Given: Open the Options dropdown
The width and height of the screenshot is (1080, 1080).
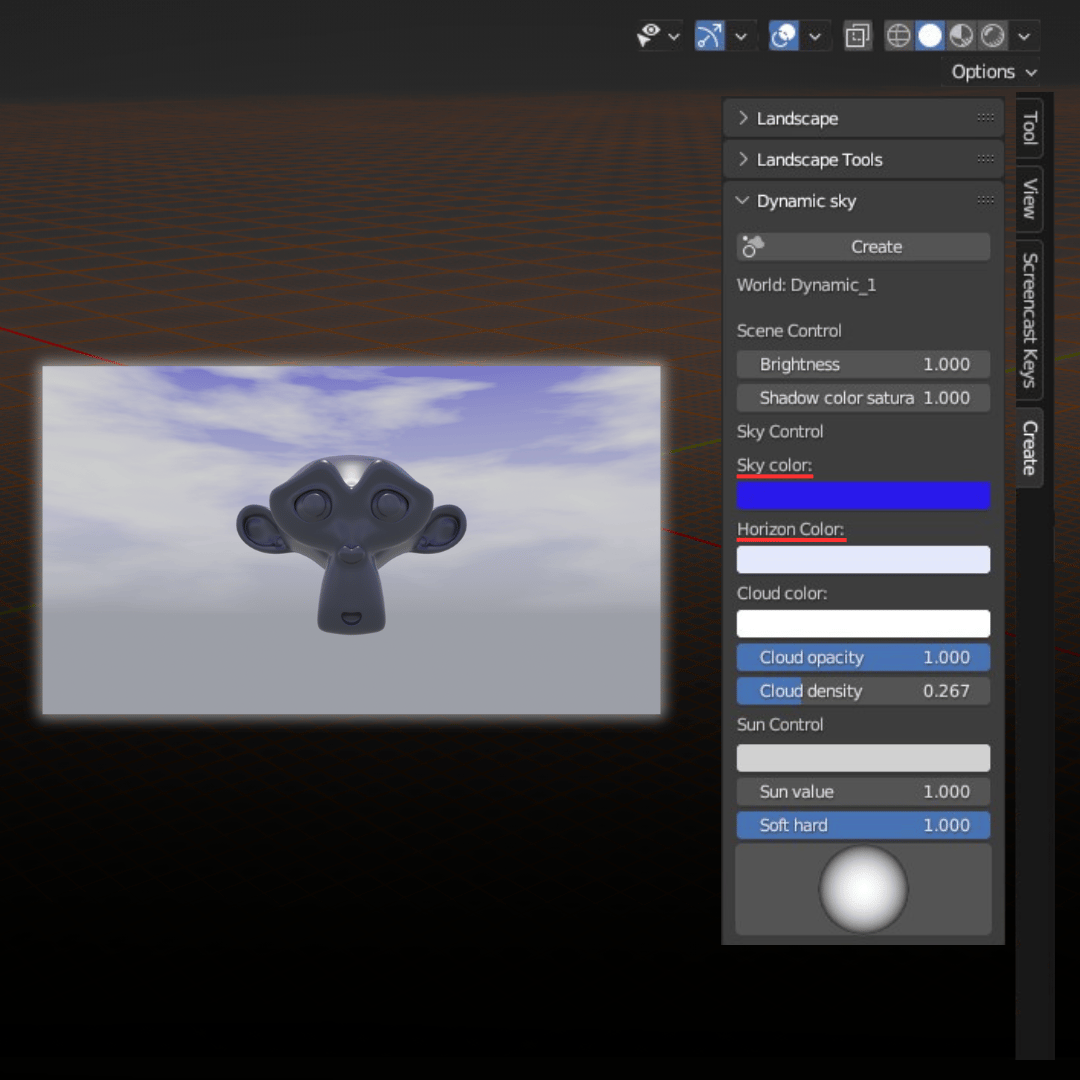Looking at the screenshot, I should pyautogui.click(x=993, y=72).
